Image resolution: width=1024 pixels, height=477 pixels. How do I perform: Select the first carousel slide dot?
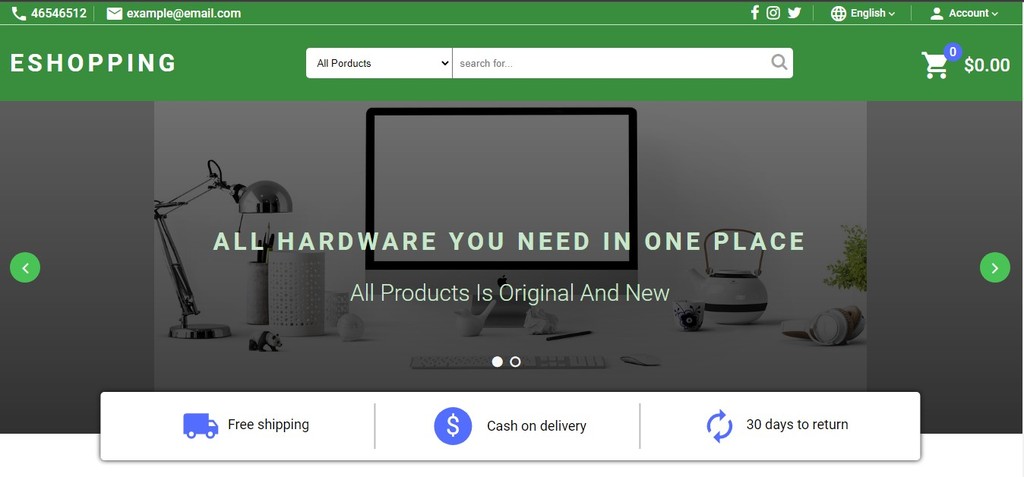tap(497, 361)
